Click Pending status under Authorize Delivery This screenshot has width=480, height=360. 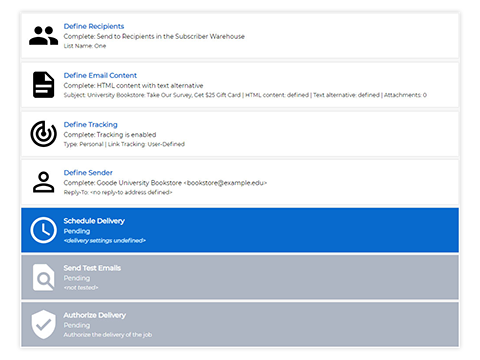tap(77, 325)
